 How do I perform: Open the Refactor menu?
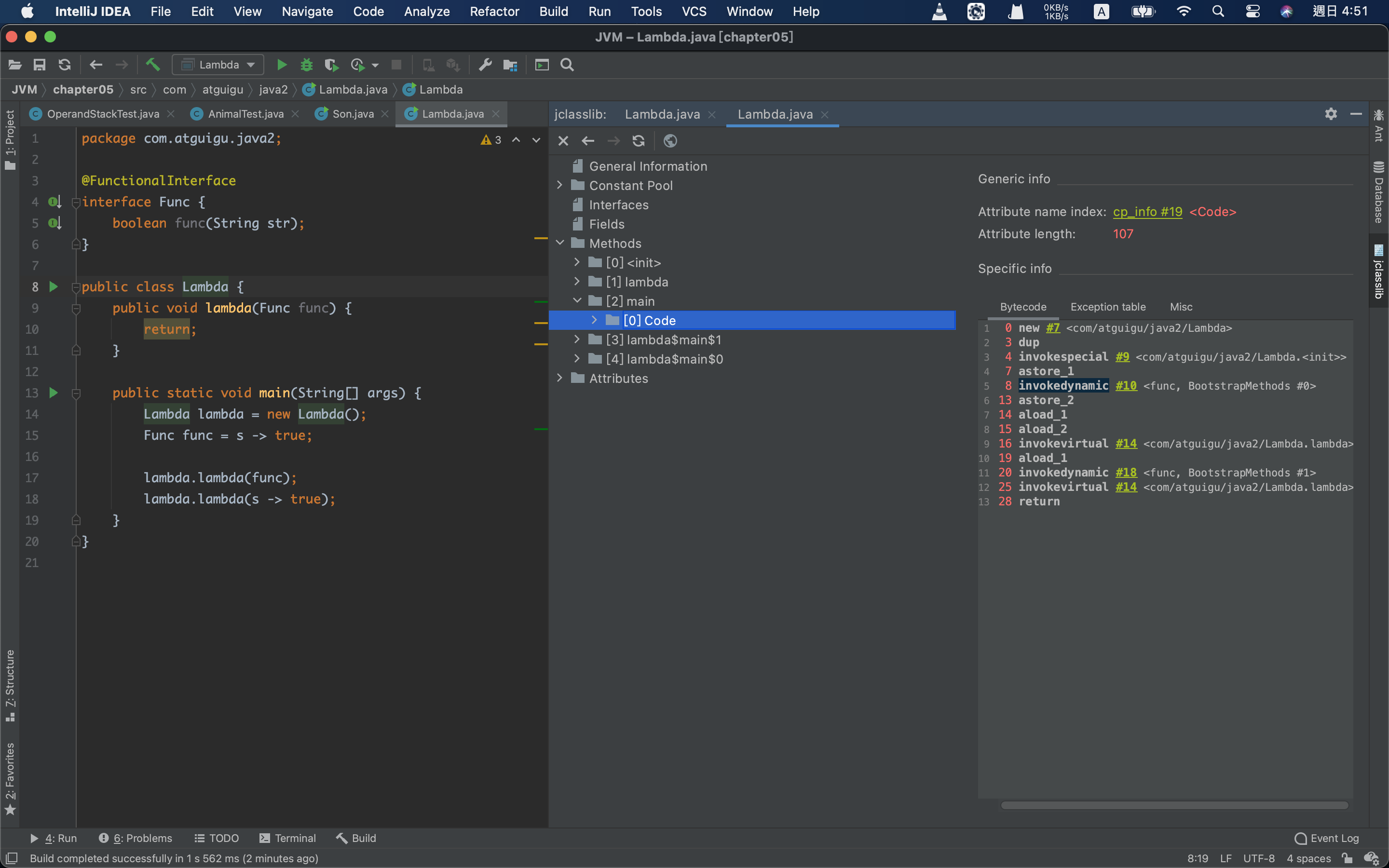click(493, 12)
